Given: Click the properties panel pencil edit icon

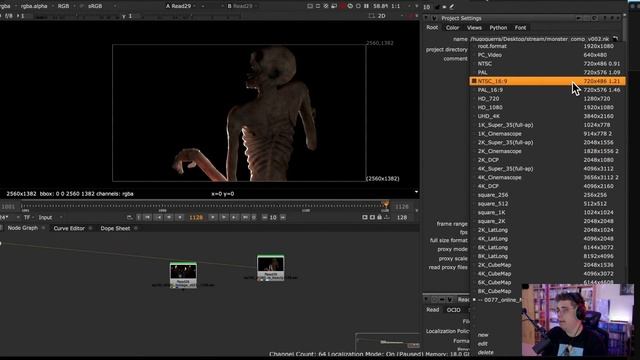Looking at the screenshot, I should tap(452, 7).
